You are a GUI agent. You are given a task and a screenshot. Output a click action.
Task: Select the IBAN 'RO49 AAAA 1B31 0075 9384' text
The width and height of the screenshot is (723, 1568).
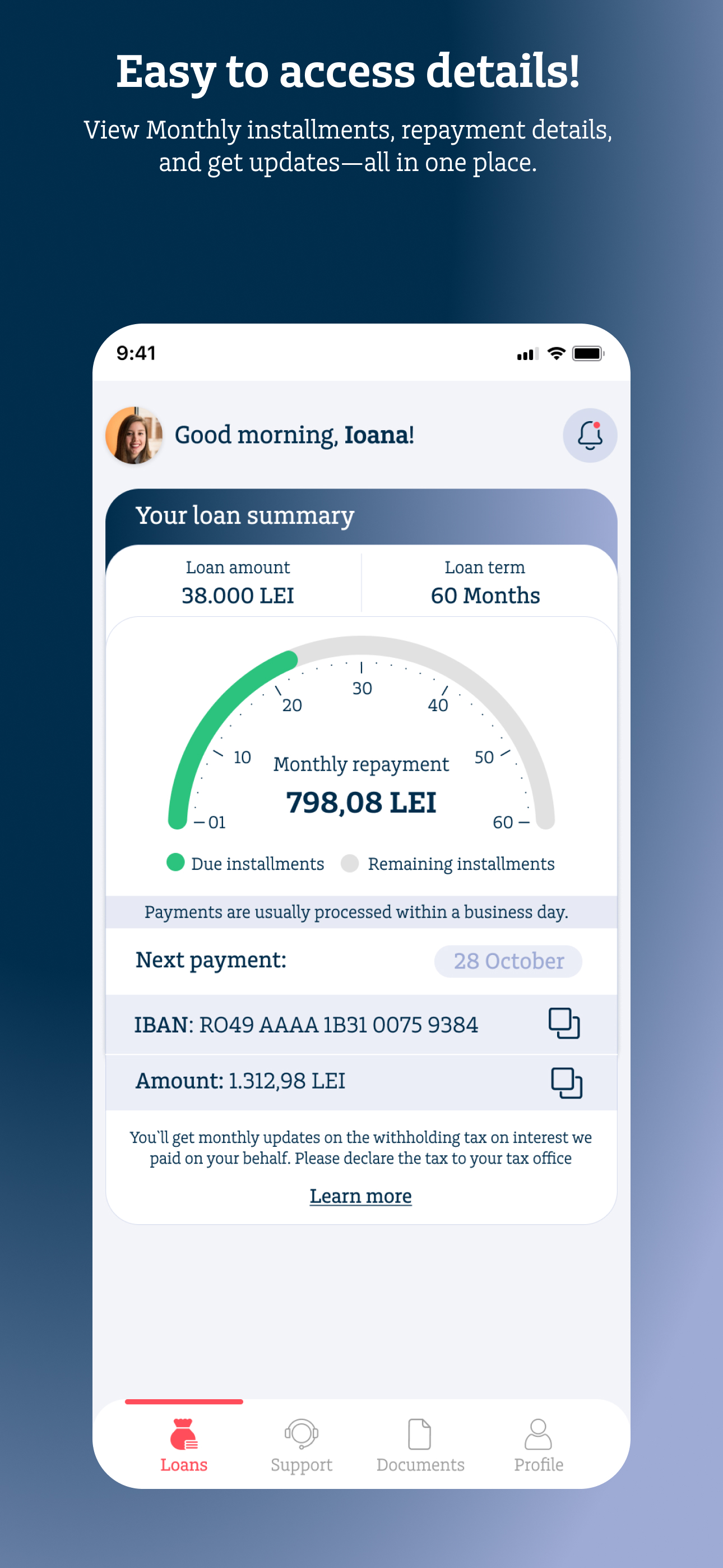[x=339, y=1025]
